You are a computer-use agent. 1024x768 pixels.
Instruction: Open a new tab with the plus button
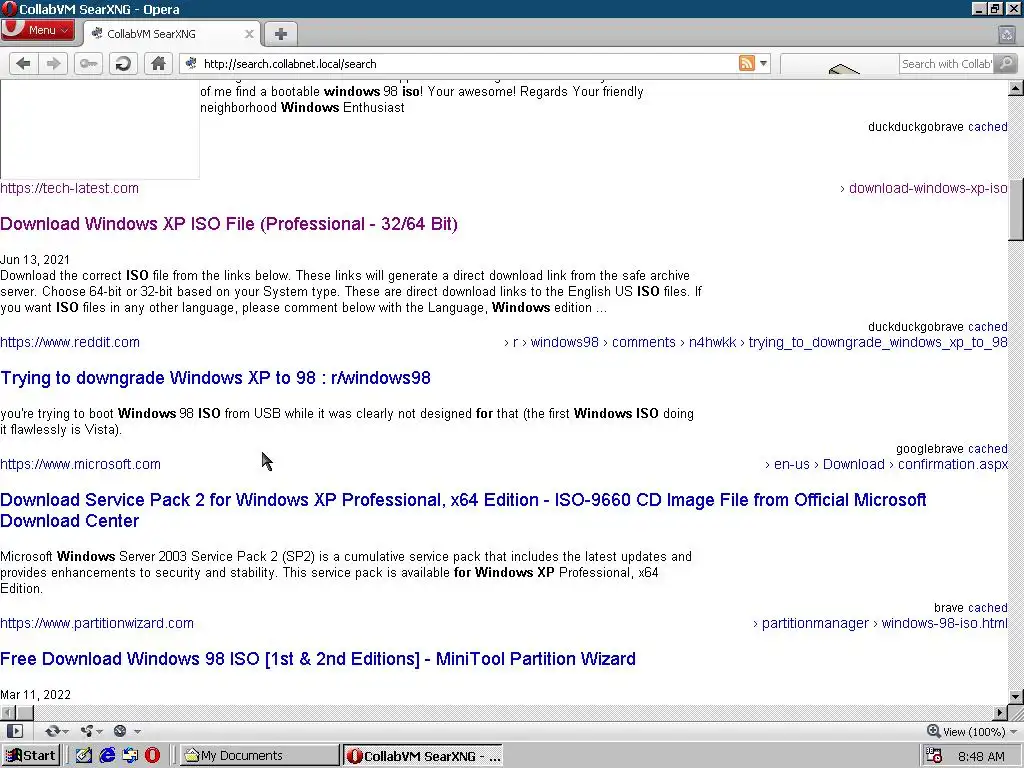pyautogui.click(x=281, y=34)
